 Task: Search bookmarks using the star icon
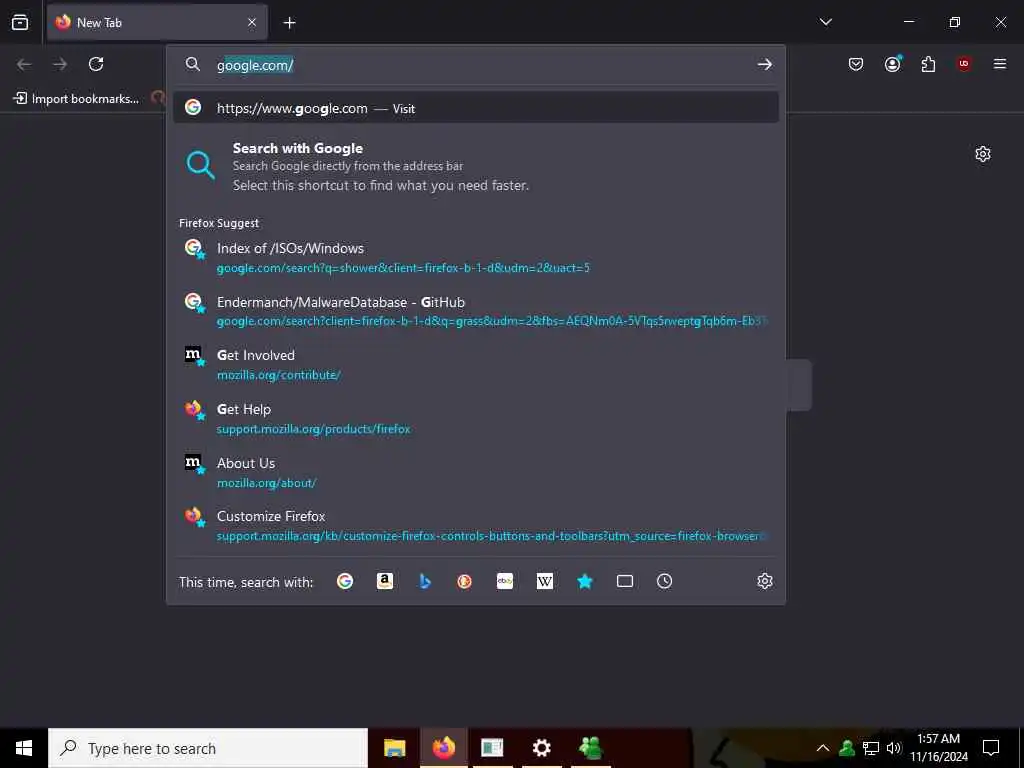(x=584, y=581)
